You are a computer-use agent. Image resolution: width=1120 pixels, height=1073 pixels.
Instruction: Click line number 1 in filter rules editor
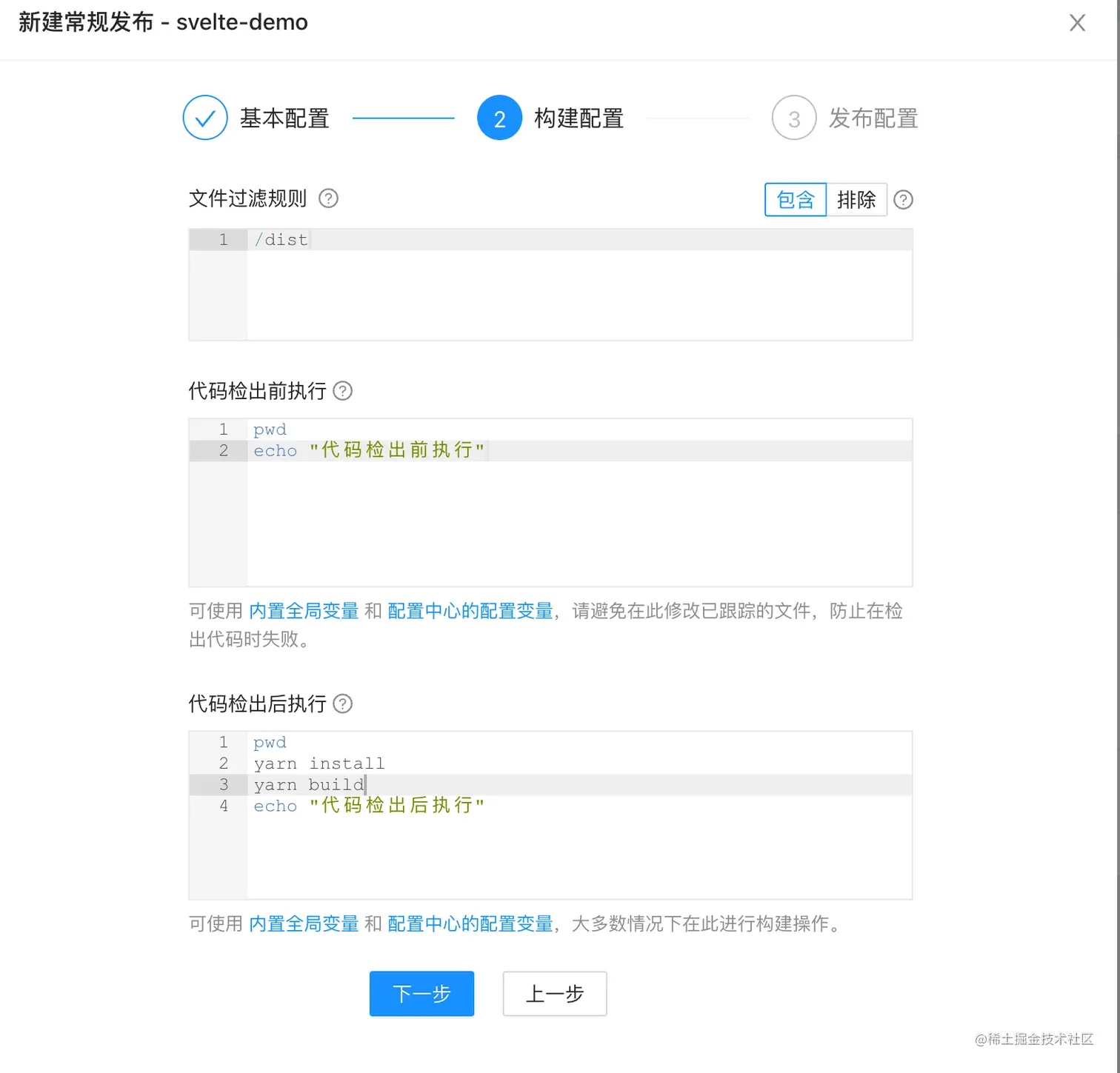coord(224,240)
